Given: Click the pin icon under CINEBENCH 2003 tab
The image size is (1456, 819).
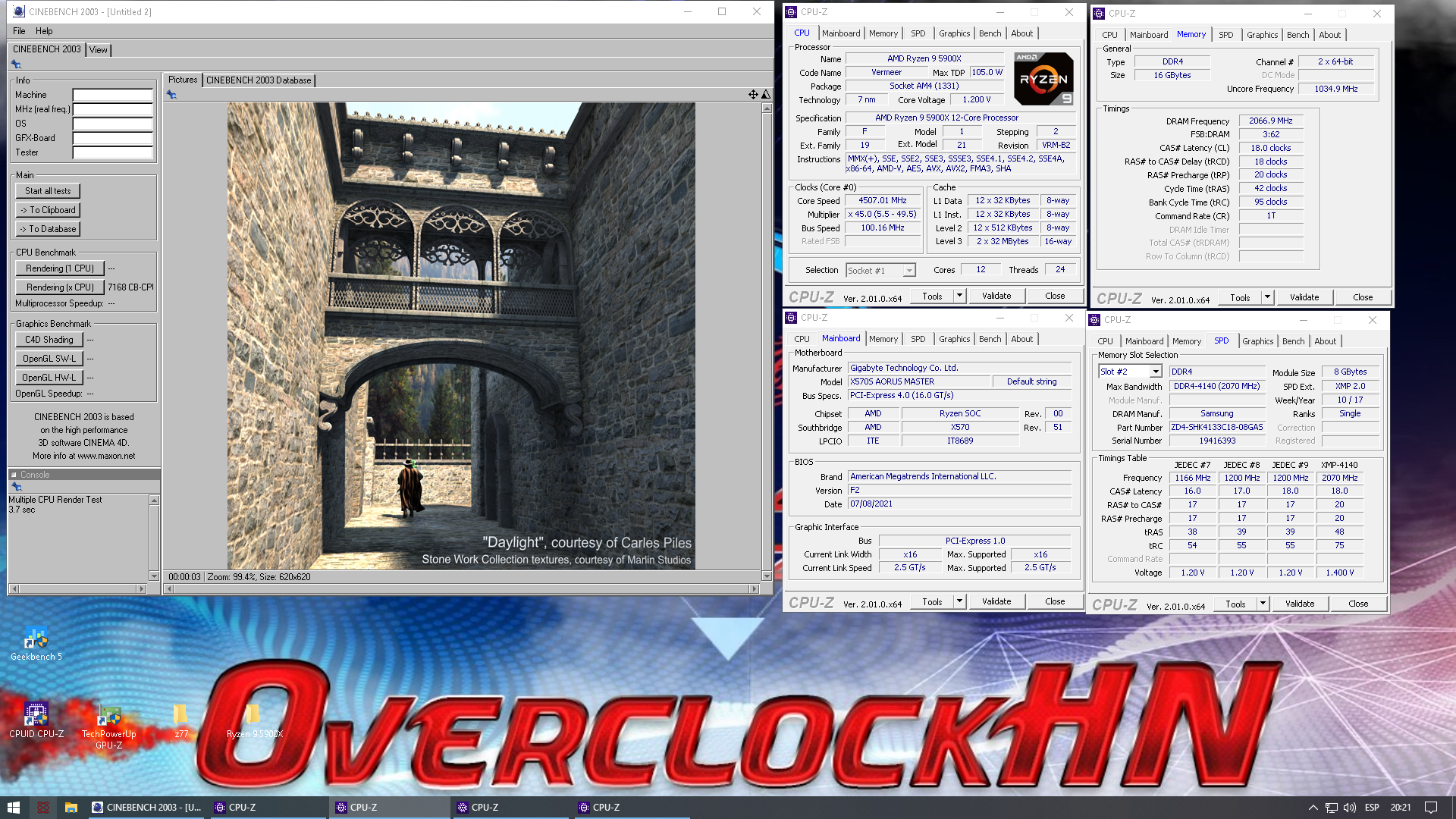Looking at the screenshot, I should point(16,64).
